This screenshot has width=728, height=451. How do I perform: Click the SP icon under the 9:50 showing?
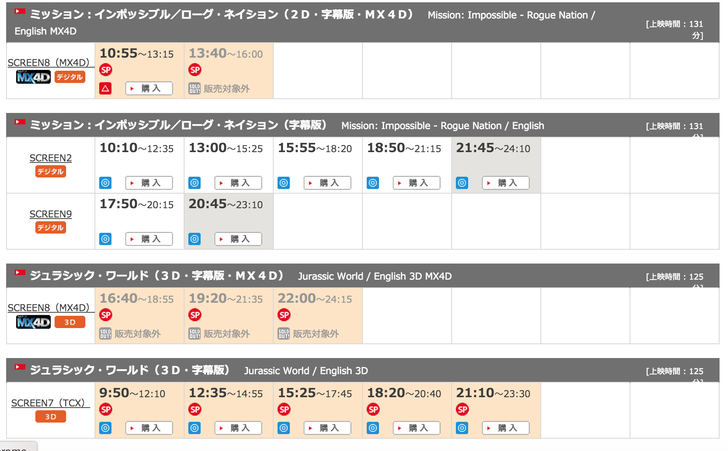[105, 409]
